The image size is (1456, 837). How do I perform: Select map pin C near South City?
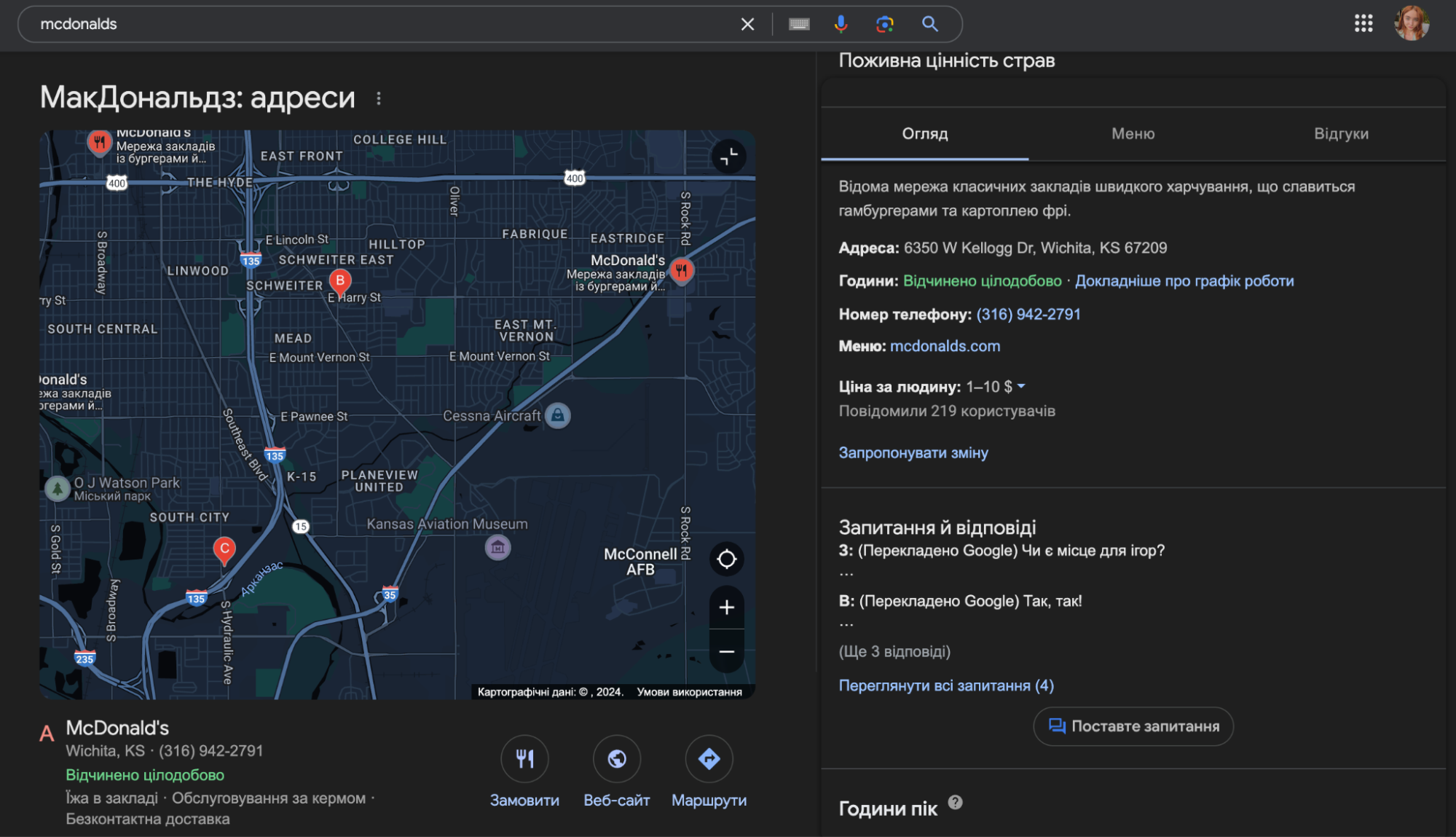pos(224,550)
